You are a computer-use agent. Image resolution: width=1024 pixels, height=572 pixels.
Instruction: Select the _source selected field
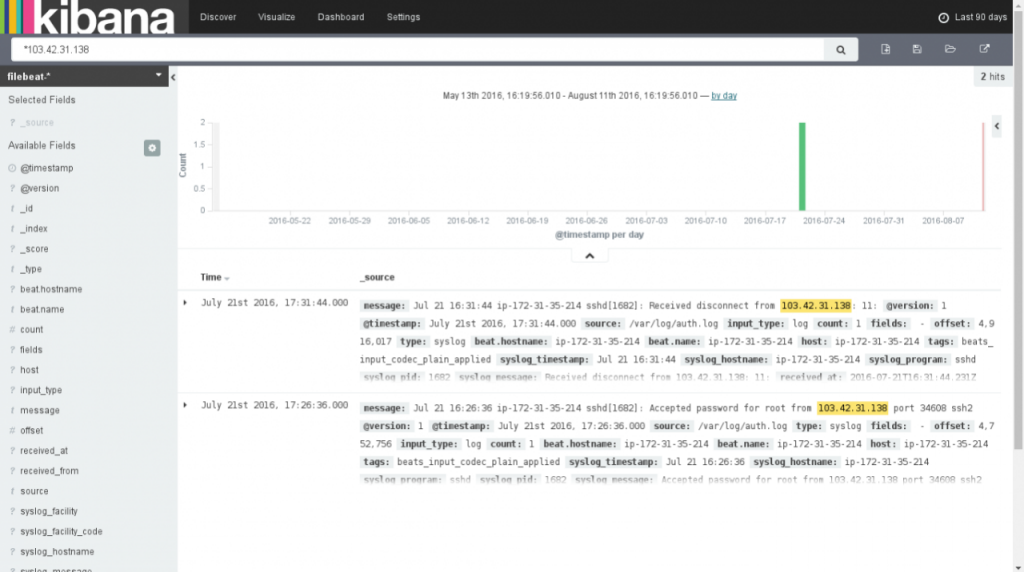coord(37,123)
